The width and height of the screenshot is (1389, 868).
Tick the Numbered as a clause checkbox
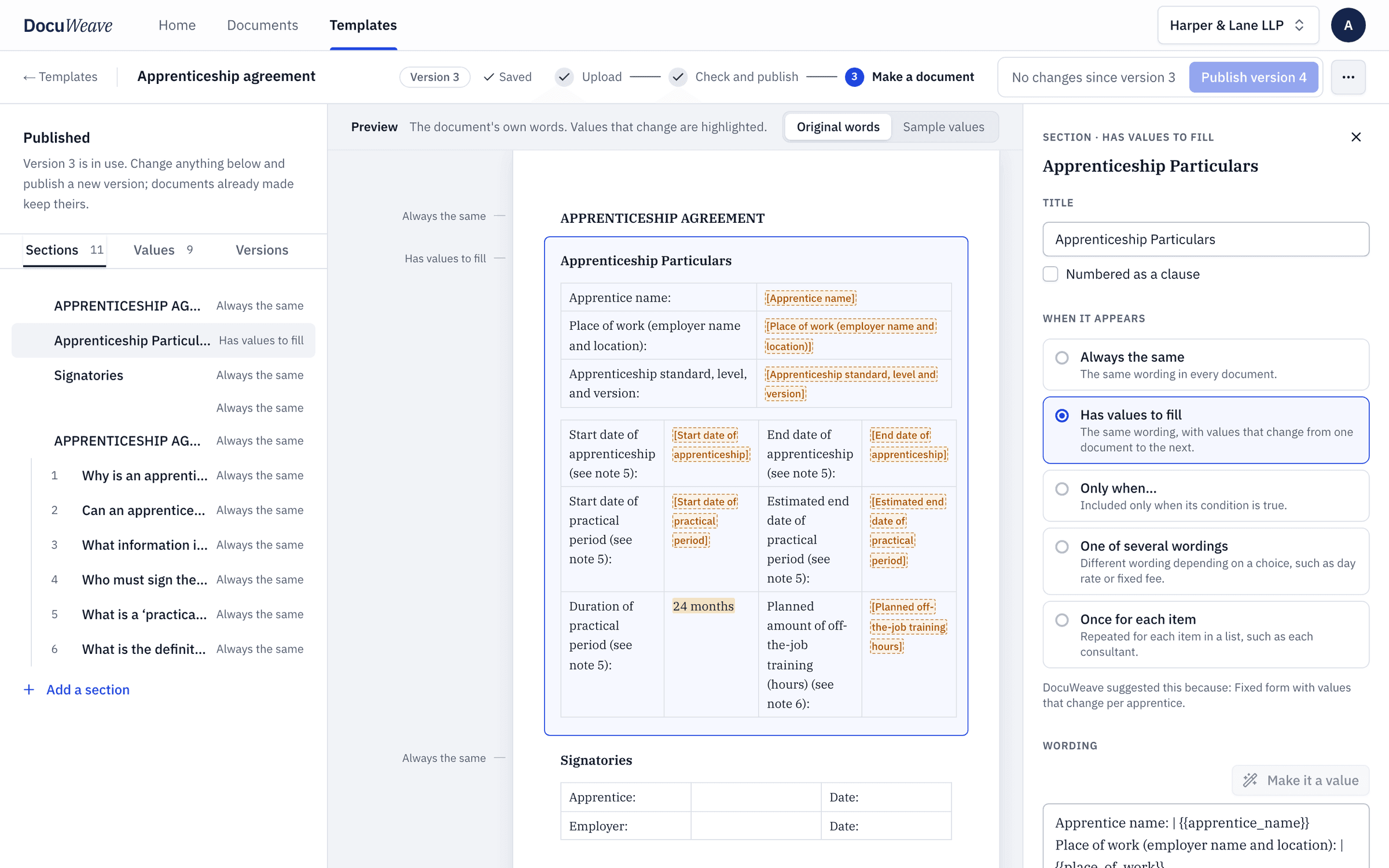(1050, 274)
